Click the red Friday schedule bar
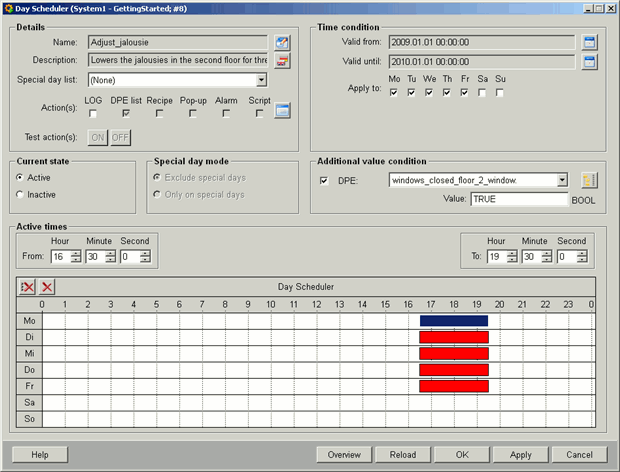The height and width of the screenshot is (472, 620). pos(453,386)
